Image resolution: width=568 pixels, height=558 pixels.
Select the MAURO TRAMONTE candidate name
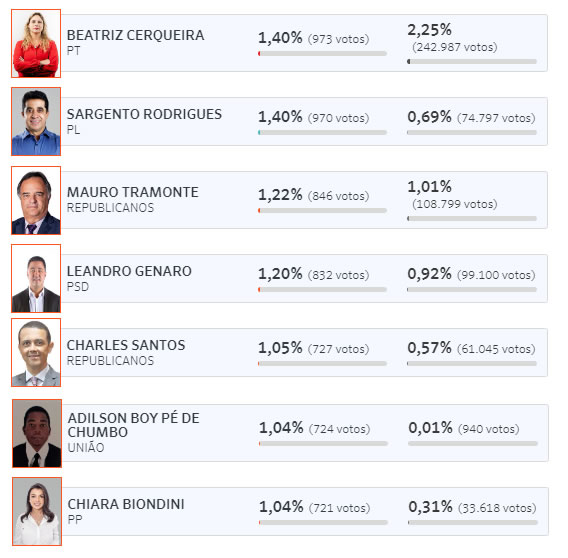(x=133, y=192)
